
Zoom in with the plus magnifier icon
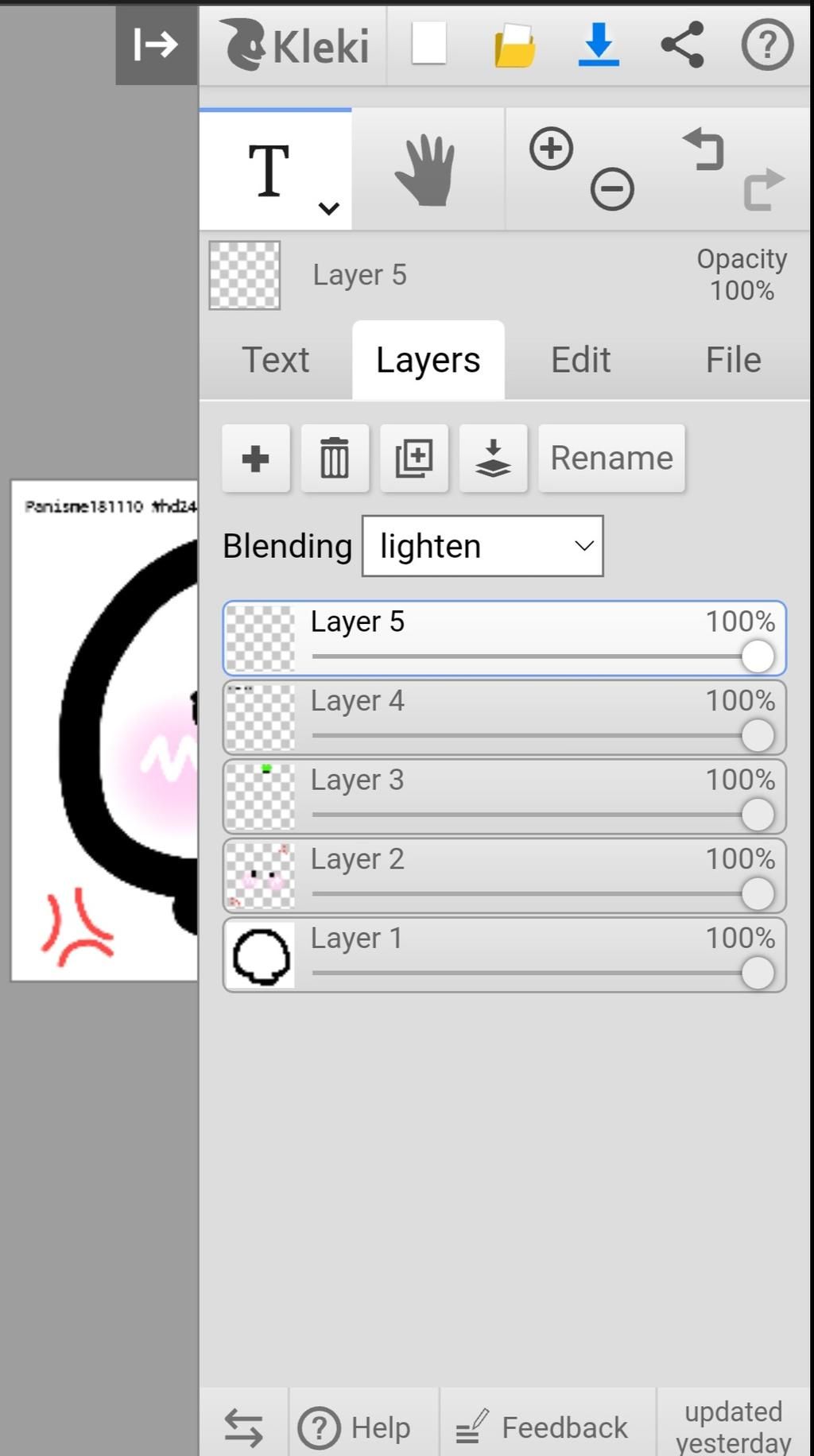[551, 149]
